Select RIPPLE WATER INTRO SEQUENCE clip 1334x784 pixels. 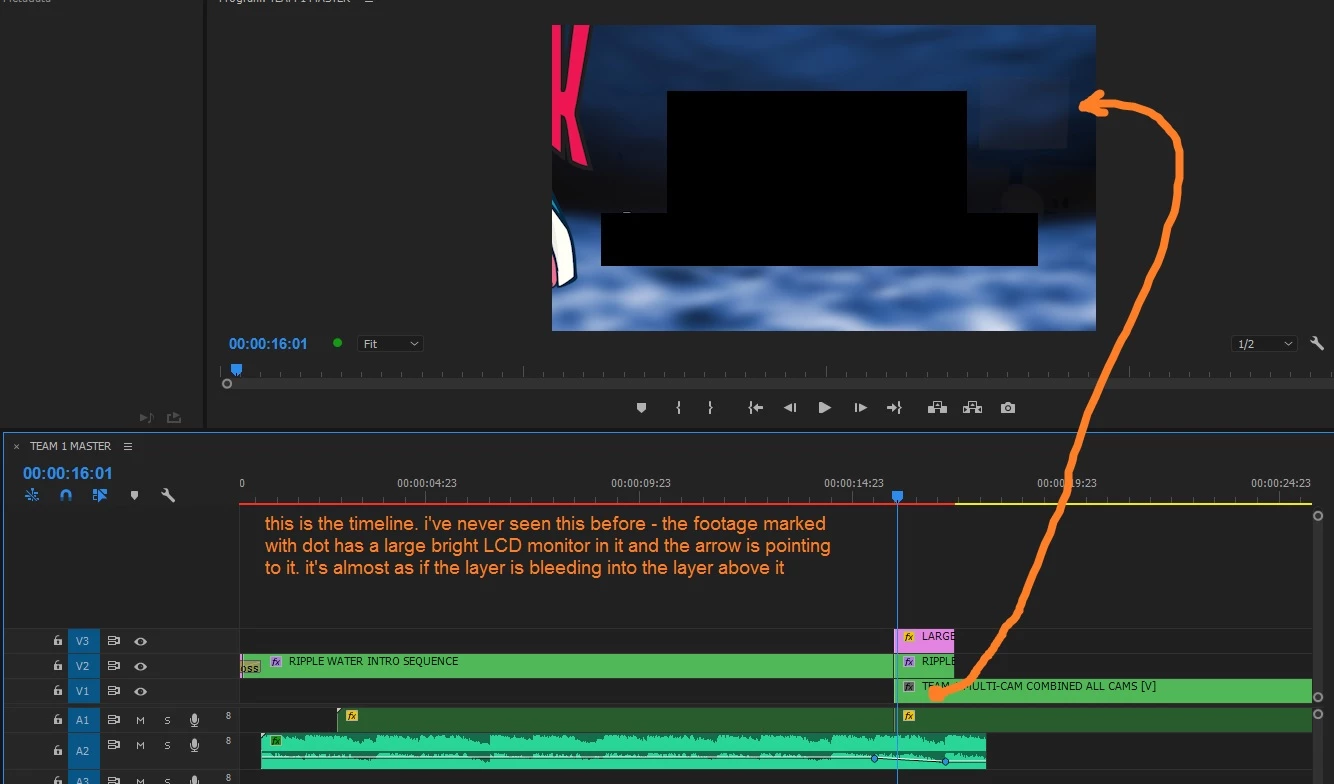[566, 666]
